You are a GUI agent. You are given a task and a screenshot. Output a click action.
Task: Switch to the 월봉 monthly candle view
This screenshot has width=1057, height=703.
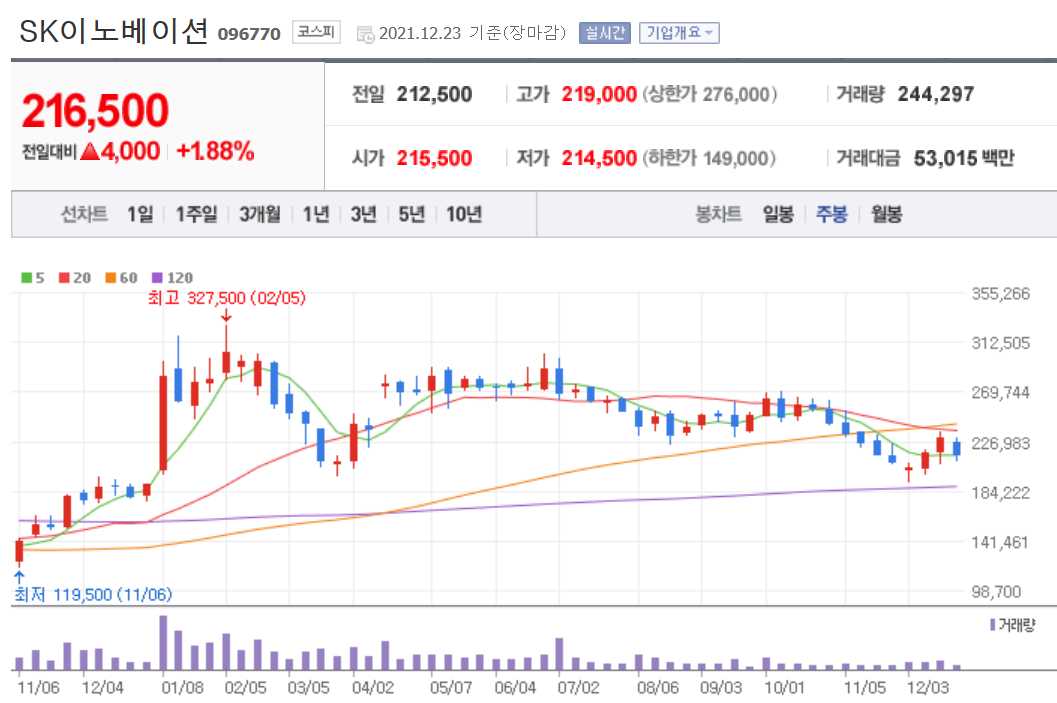[x=885, y=214]
